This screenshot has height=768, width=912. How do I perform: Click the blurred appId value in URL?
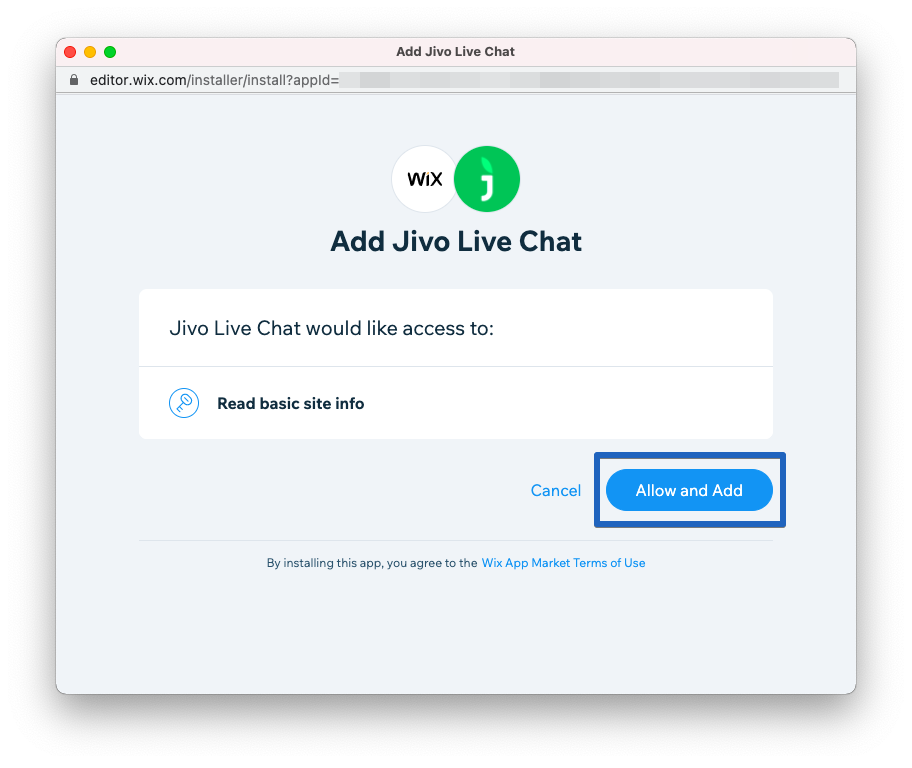click(x=589, y=80)
